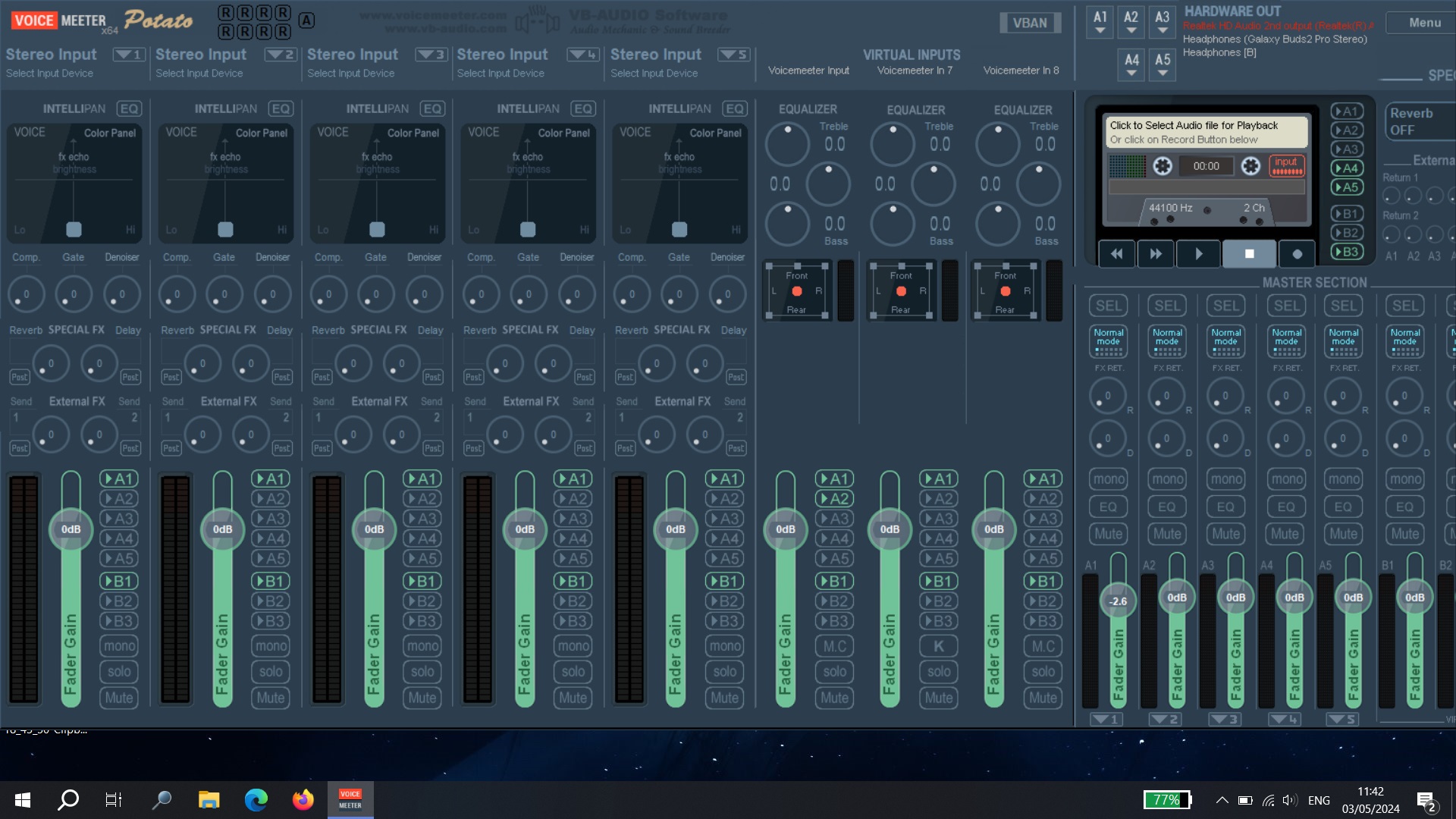Toggle recorder routing to A4
This screenshot has height=819, width=1456.
[1346, 168]
